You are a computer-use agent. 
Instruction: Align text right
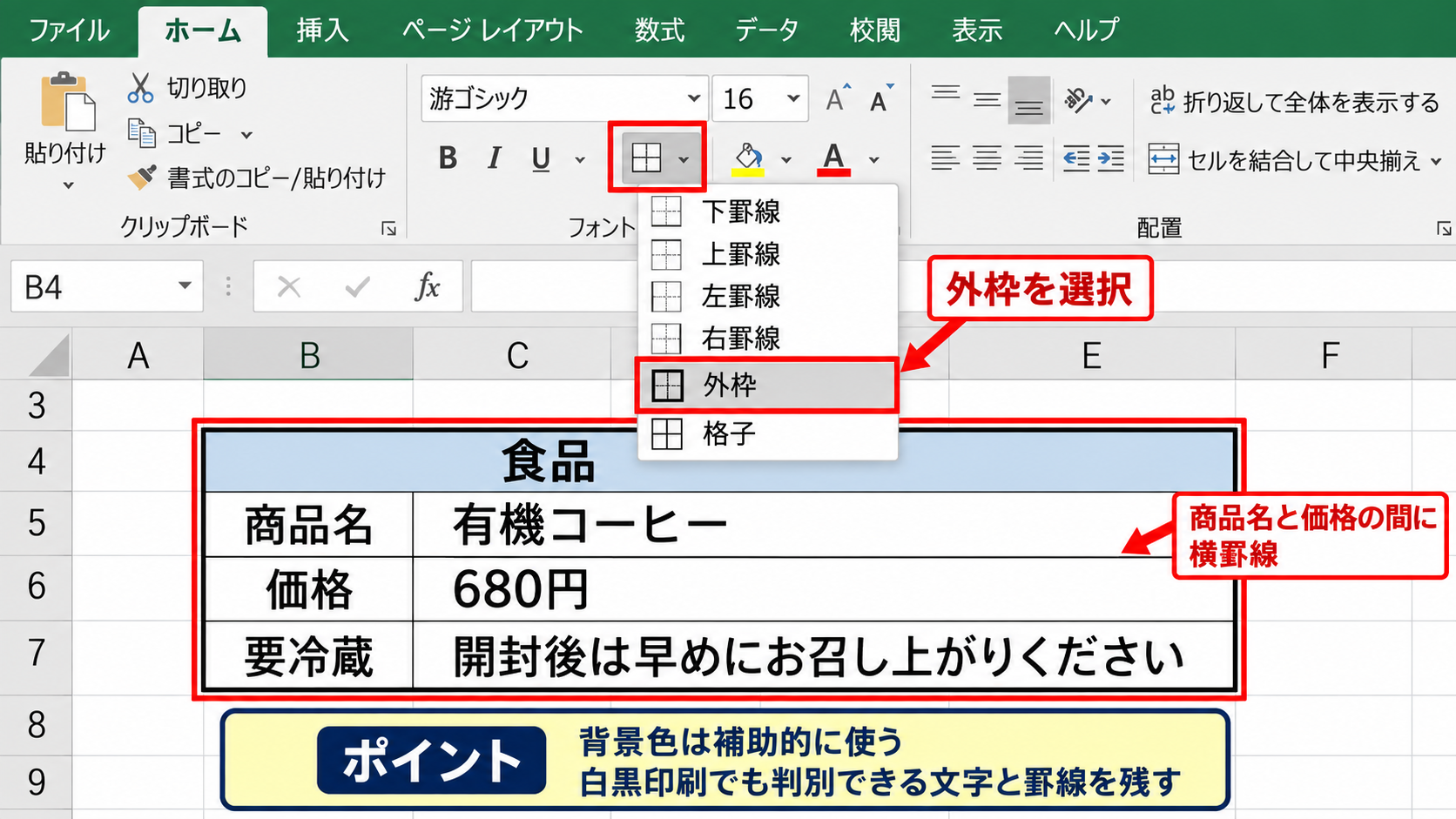1028,158
